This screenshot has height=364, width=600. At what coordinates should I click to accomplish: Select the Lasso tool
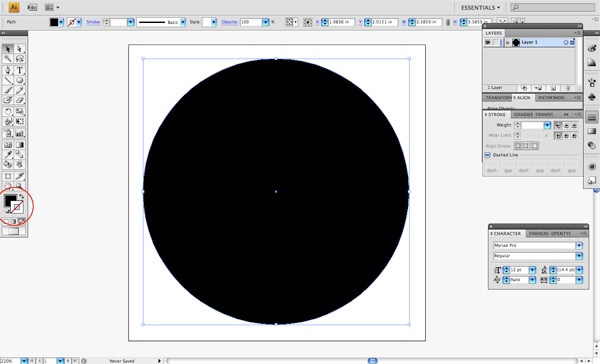pos(20,59)
